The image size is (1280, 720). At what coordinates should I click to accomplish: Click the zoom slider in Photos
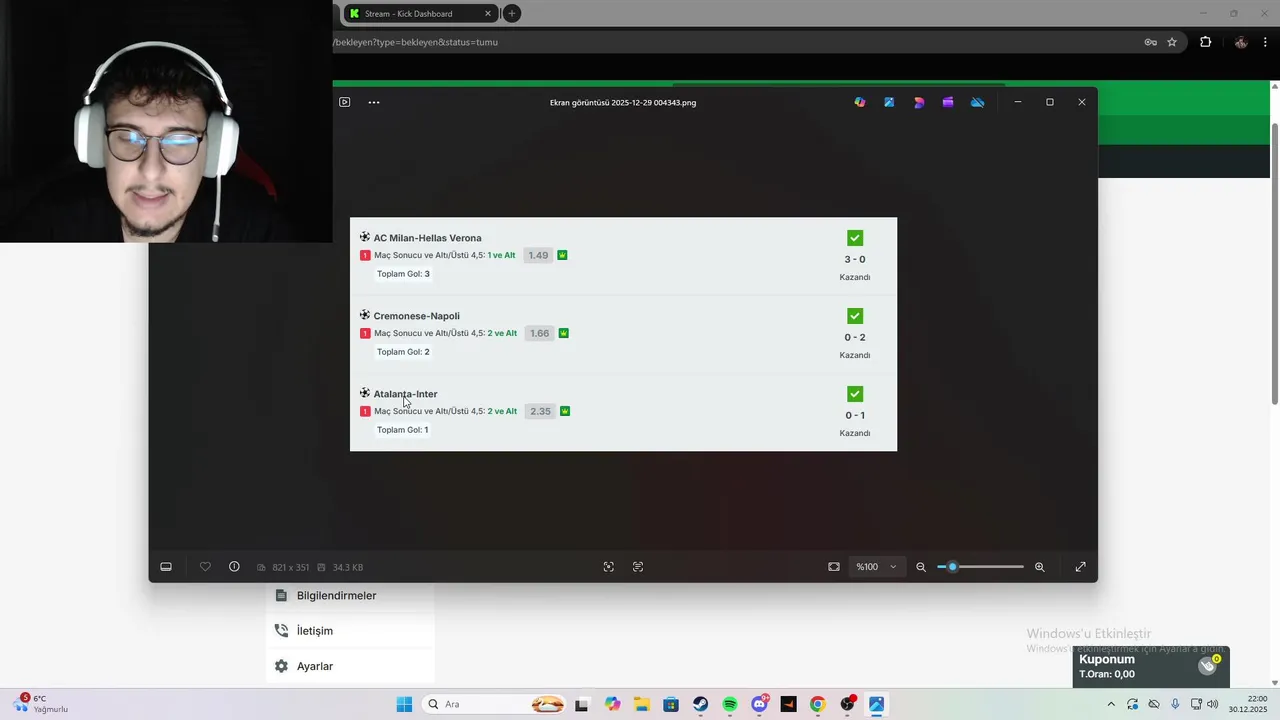(x=980, y=567)
